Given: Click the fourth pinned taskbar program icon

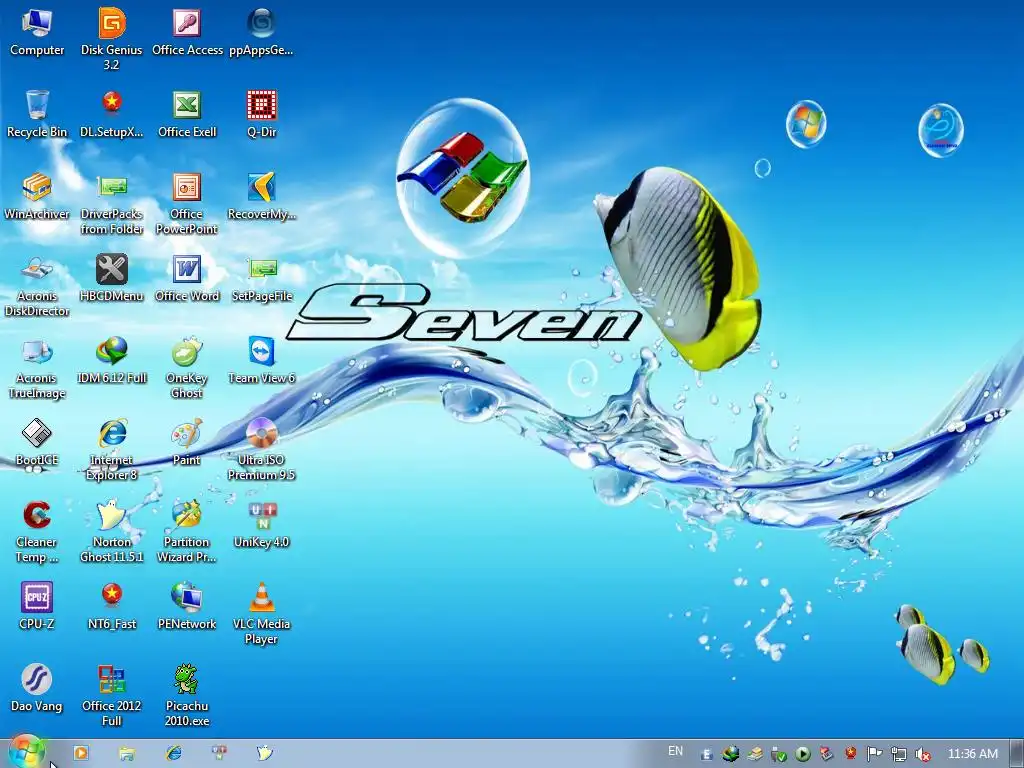Looking at the screenshot, I should (x=219, y=753).
